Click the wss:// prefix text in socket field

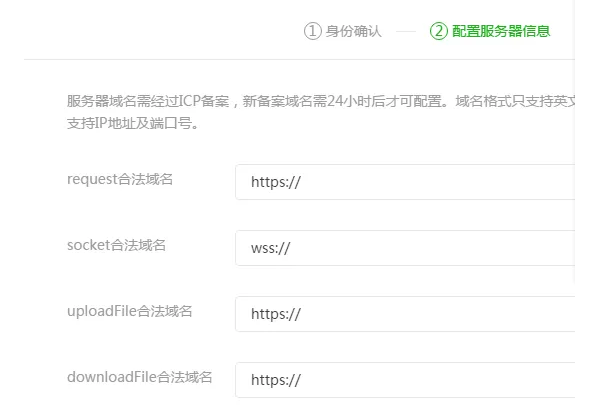tap(270, 248)
